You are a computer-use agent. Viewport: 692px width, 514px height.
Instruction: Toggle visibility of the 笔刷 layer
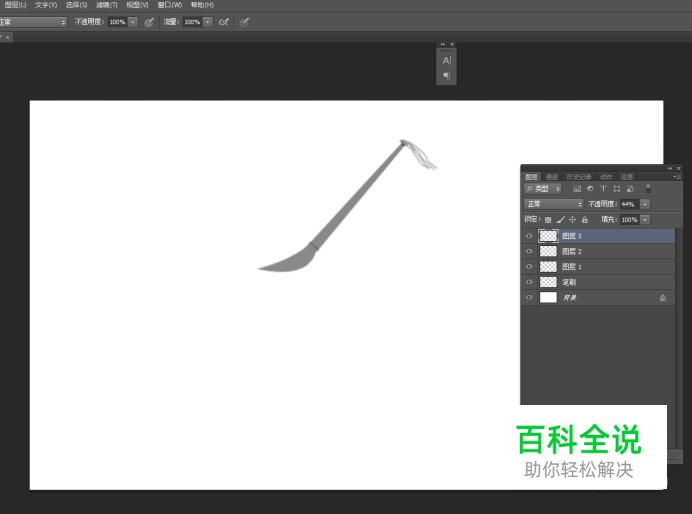click(x=529, y=282)
